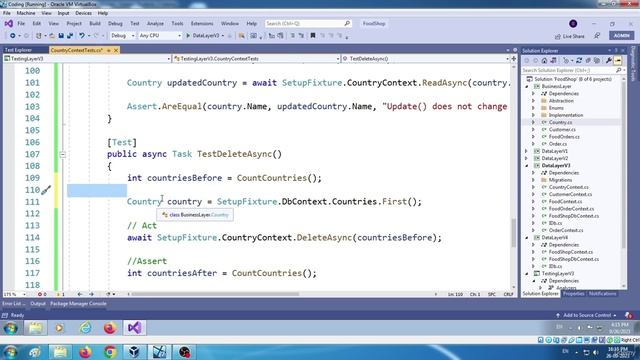Select CountryContext.cs in Solution Explorer
Screen dimensions: 640x360
569,187
